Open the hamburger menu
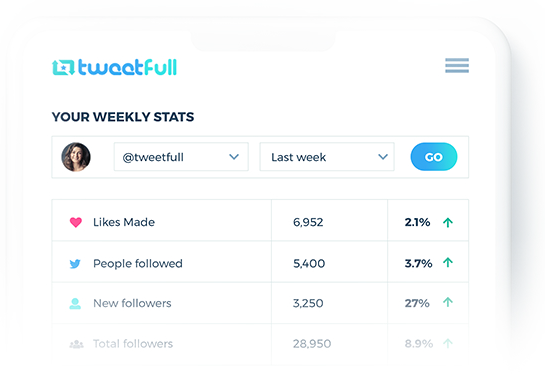545x388 pixels. tap(457, 65)
